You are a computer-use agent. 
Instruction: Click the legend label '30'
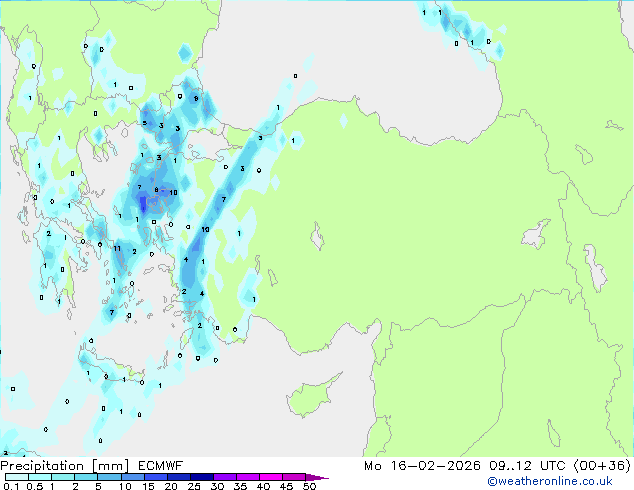tap(217, 486)
